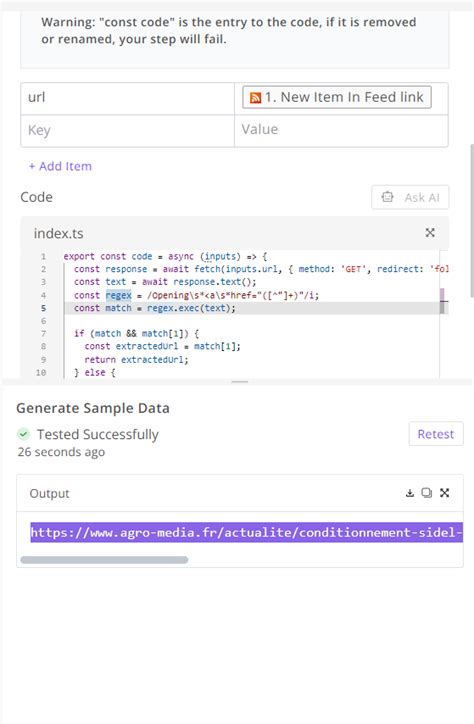Click the Retest button
This screenshot has height=724, width=474.
[436, 434]
